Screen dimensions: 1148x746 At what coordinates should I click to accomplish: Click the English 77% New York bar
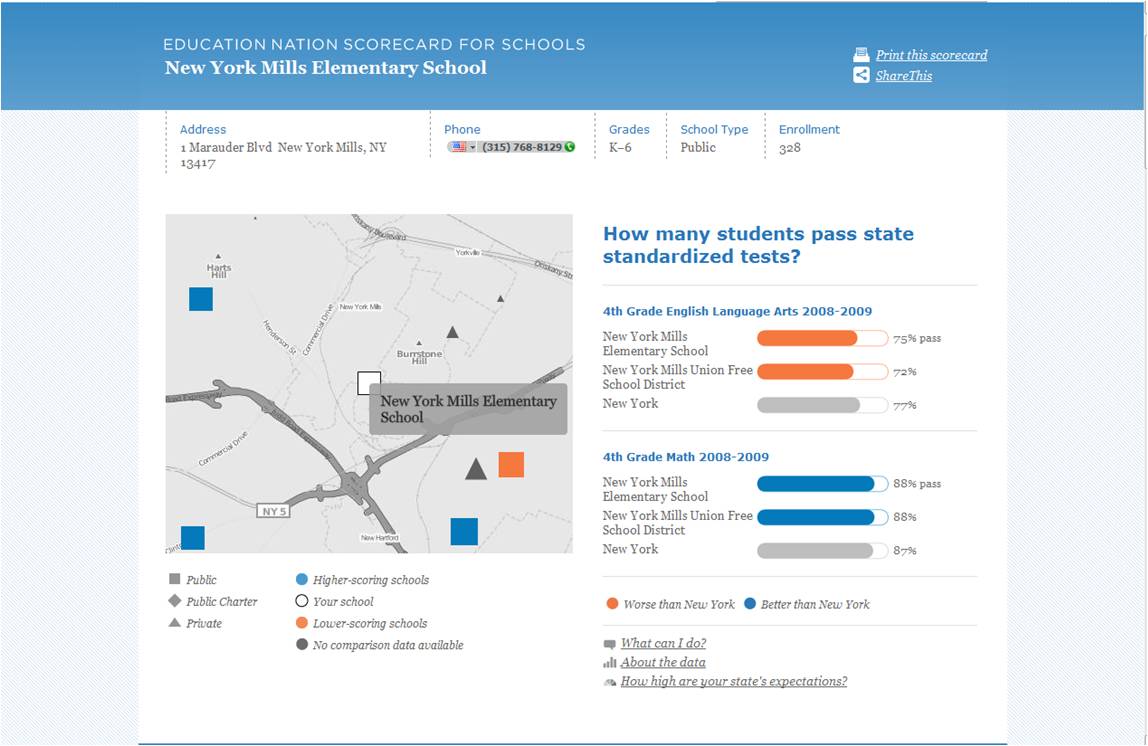[822, 405]
